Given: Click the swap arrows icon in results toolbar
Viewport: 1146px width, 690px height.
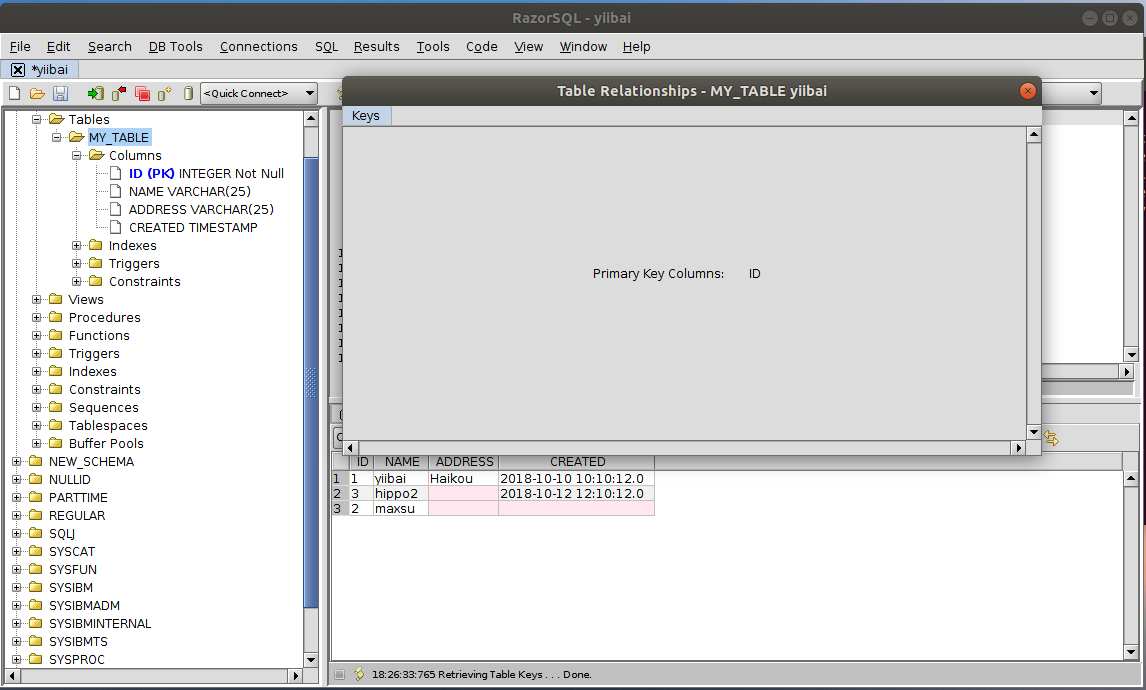Looking at the screenshot, I should 1051,438.
